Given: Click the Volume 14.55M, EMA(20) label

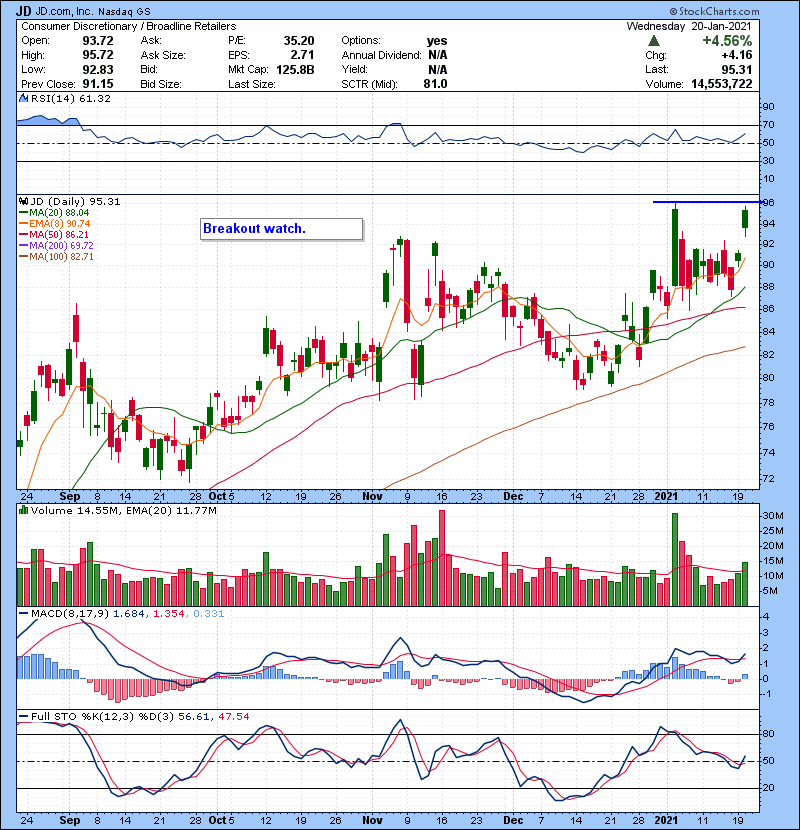Looking at the screenshot, I should (x=123, y=510).
